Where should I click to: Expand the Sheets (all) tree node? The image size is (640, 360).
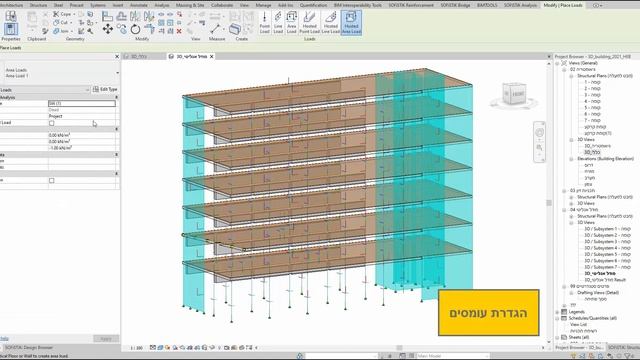click(558, 338)
